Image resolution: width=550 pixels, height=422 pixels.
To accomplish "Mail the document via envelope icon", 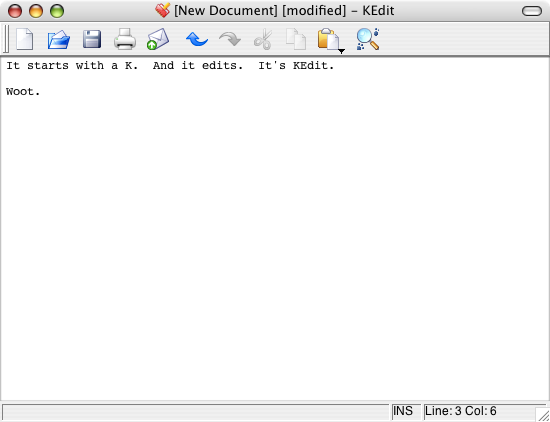I will click(x=158, y=39).
